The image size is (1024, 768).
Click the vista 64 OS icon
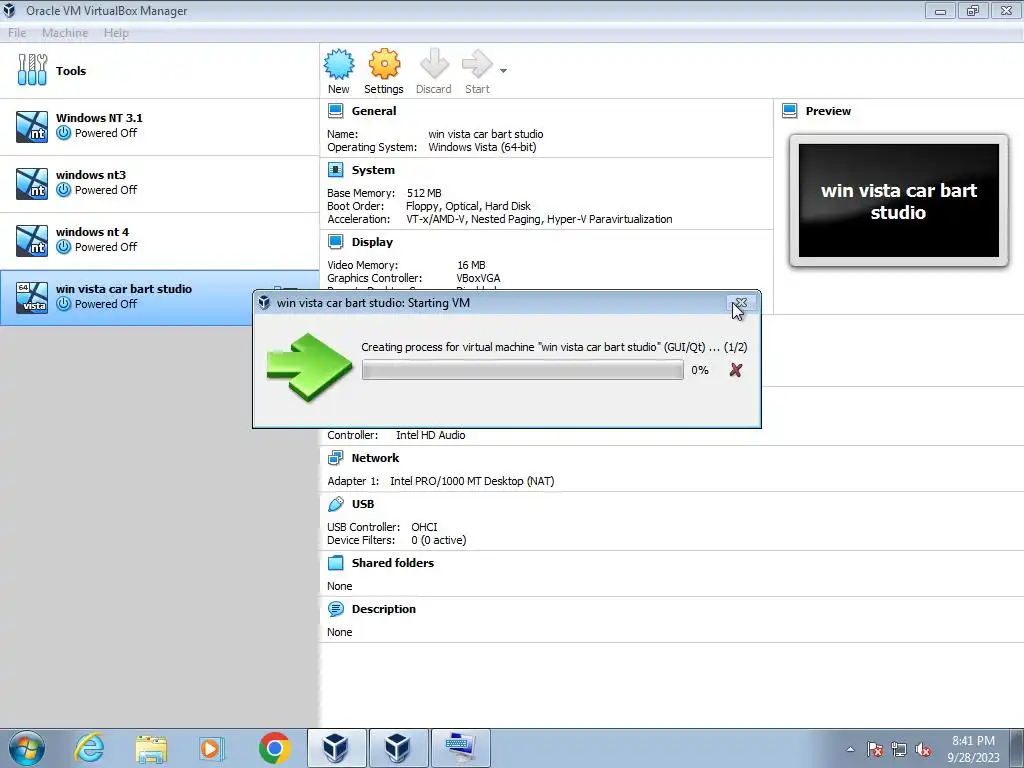[32, 298]
